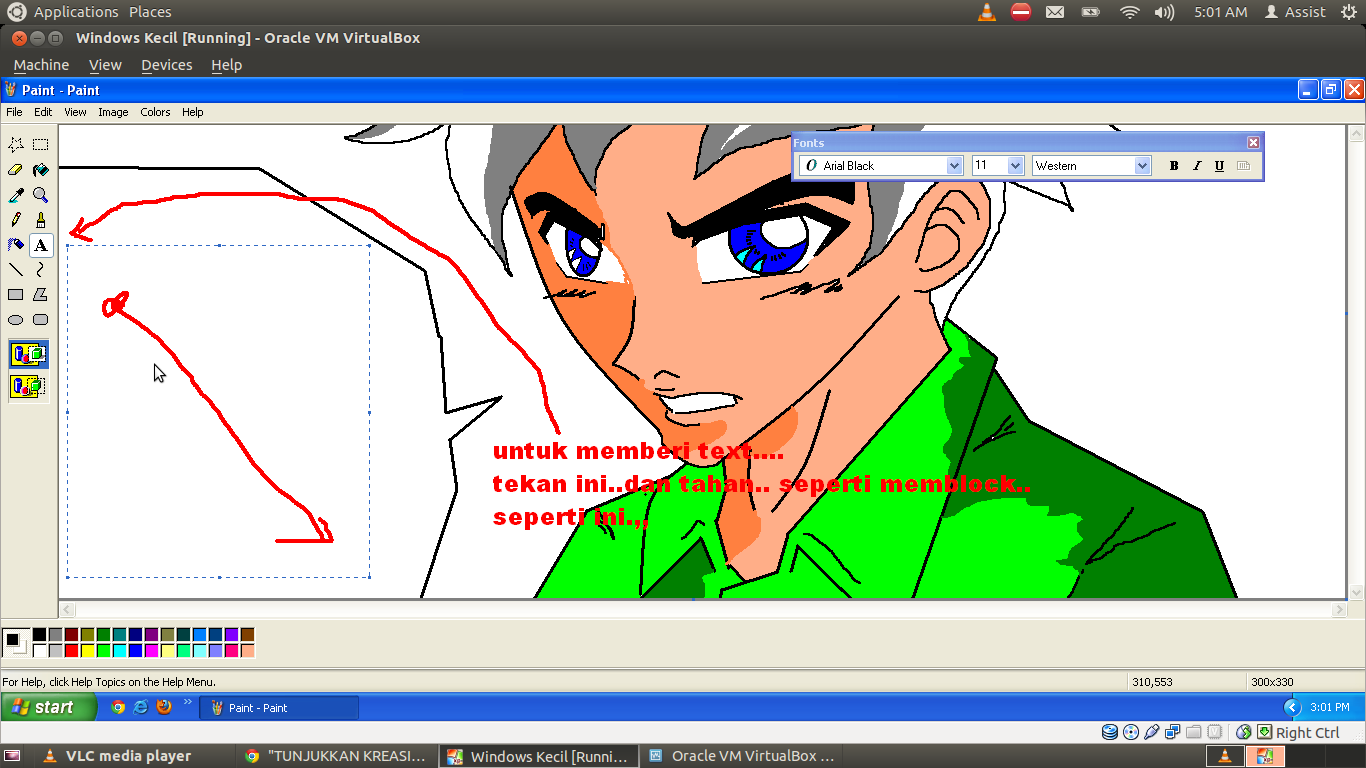This screenshot has height=768, width=1366.
Task: Choose the Pencil tool
Action: [16, 220]
